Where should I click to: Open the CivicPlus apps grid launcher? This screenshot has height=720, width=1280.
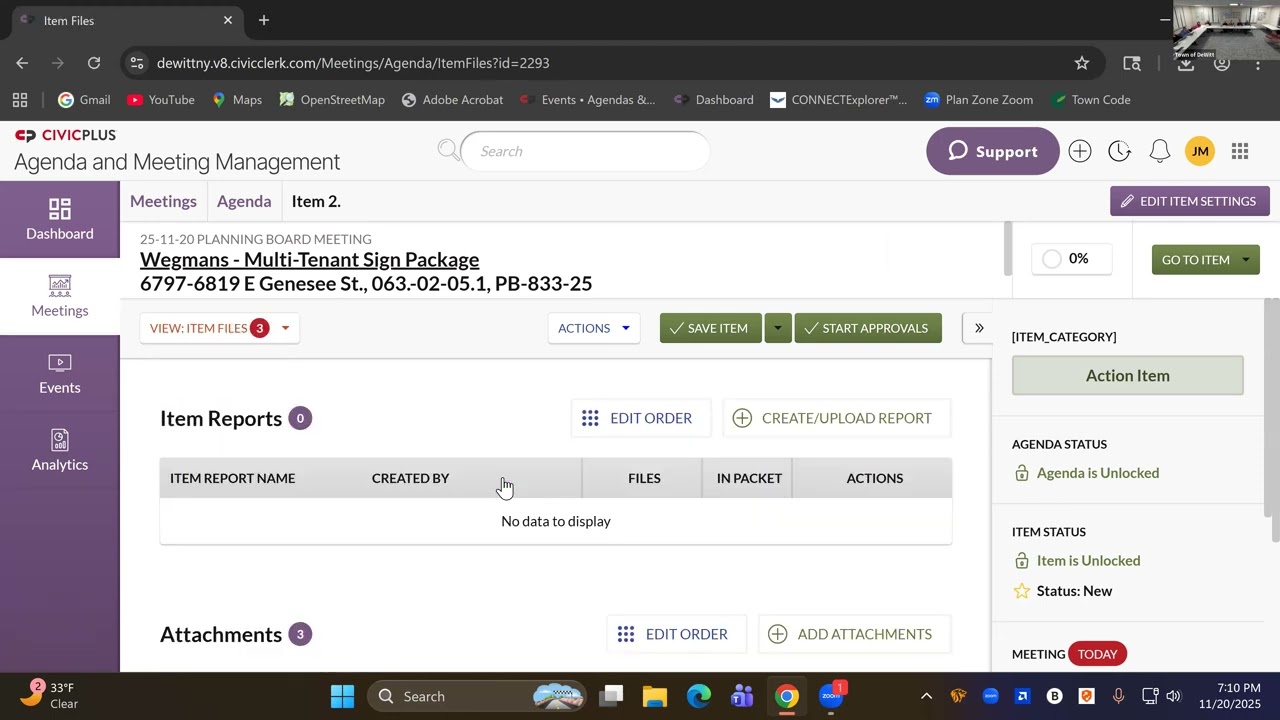[x=1240, y=151]
